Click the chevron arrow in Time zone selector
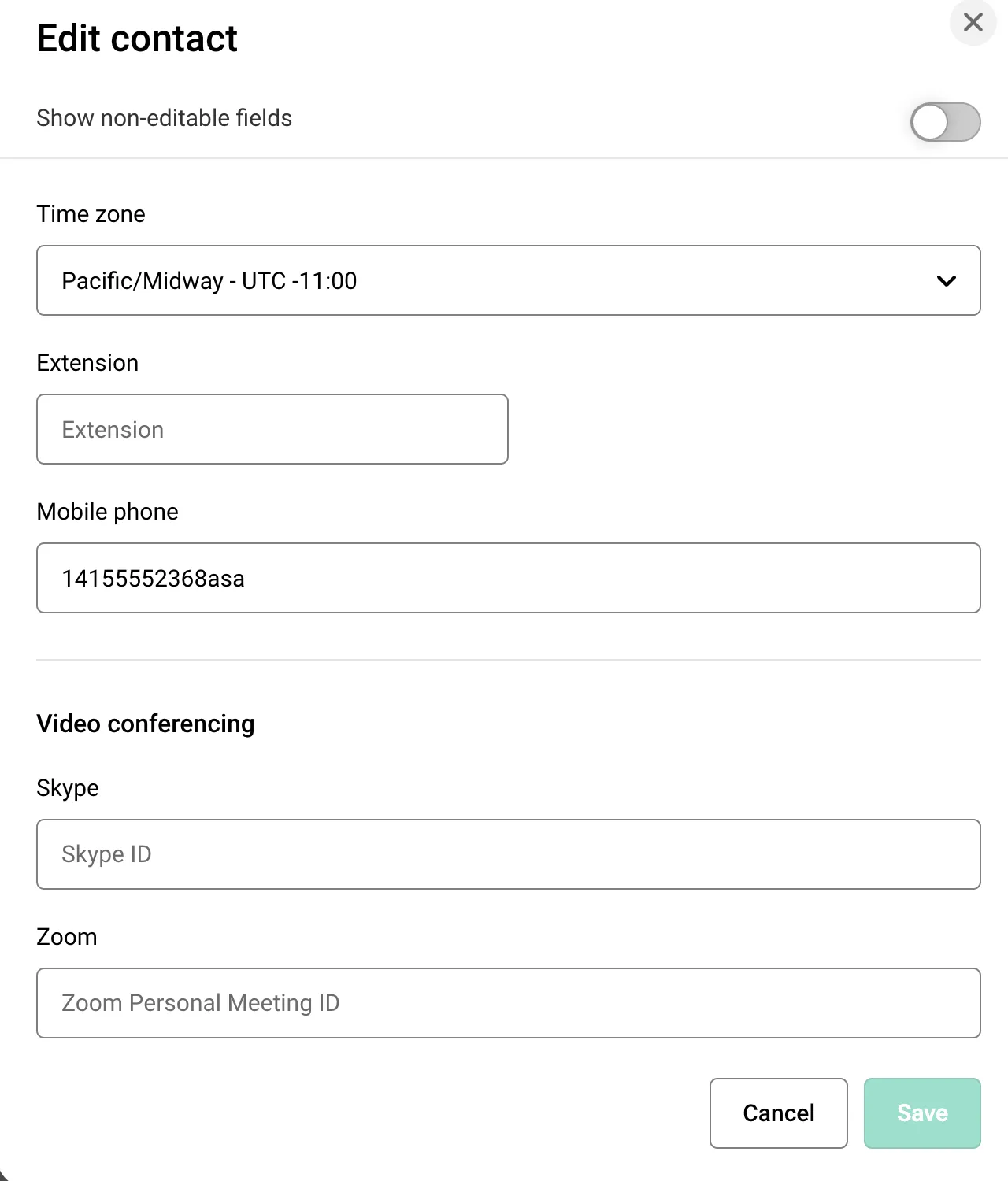 [x=947, y=281]
